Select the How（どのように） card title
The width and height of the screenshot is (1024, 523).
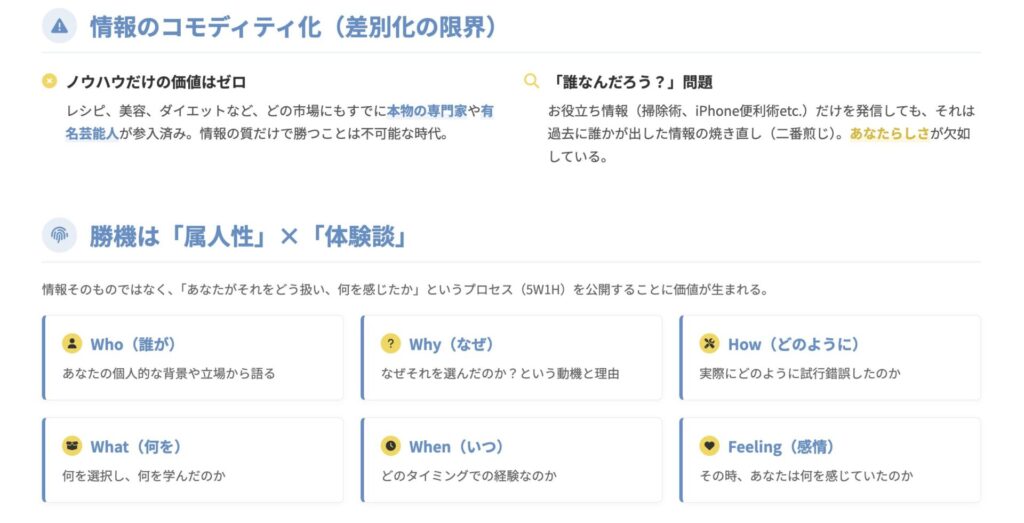click(793, 344)
